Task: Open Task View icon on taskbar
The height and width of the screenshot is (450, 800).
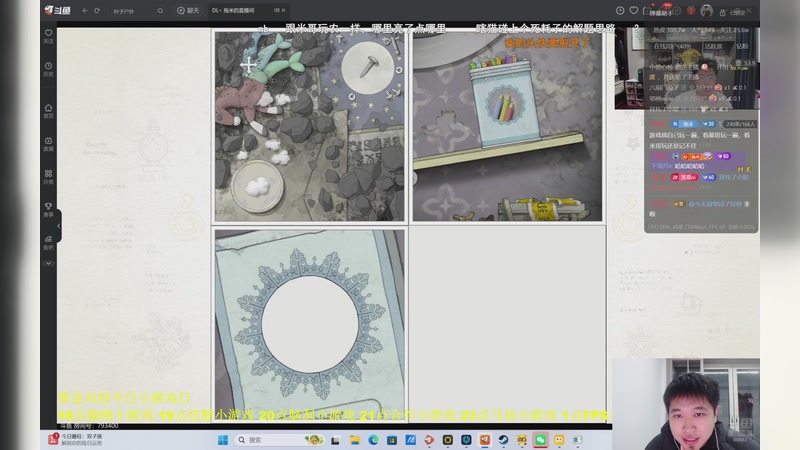Action: 336,440
